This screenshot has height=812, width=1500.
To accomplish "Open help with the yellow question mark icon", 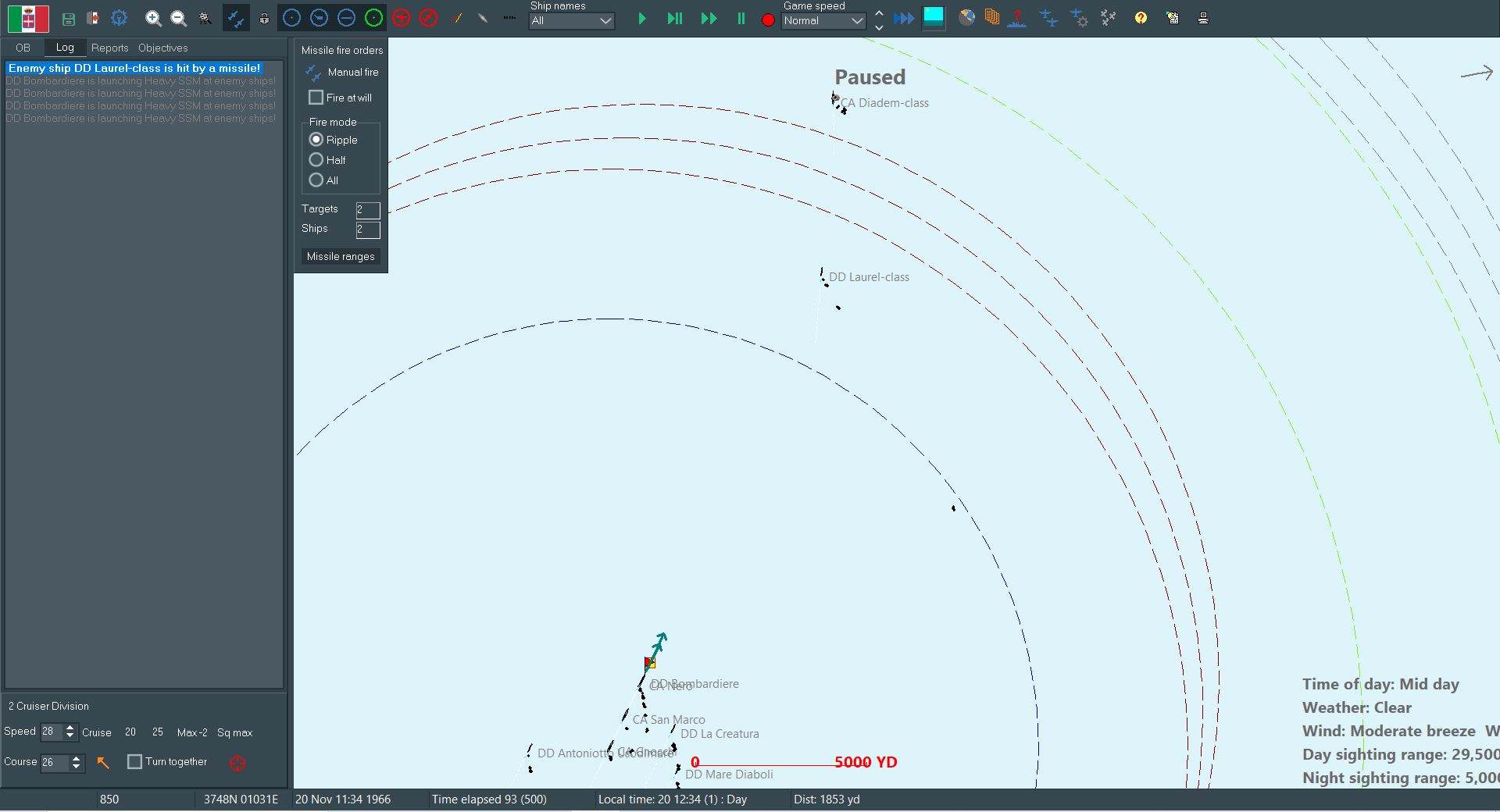I will click(x=1141, y=18).
